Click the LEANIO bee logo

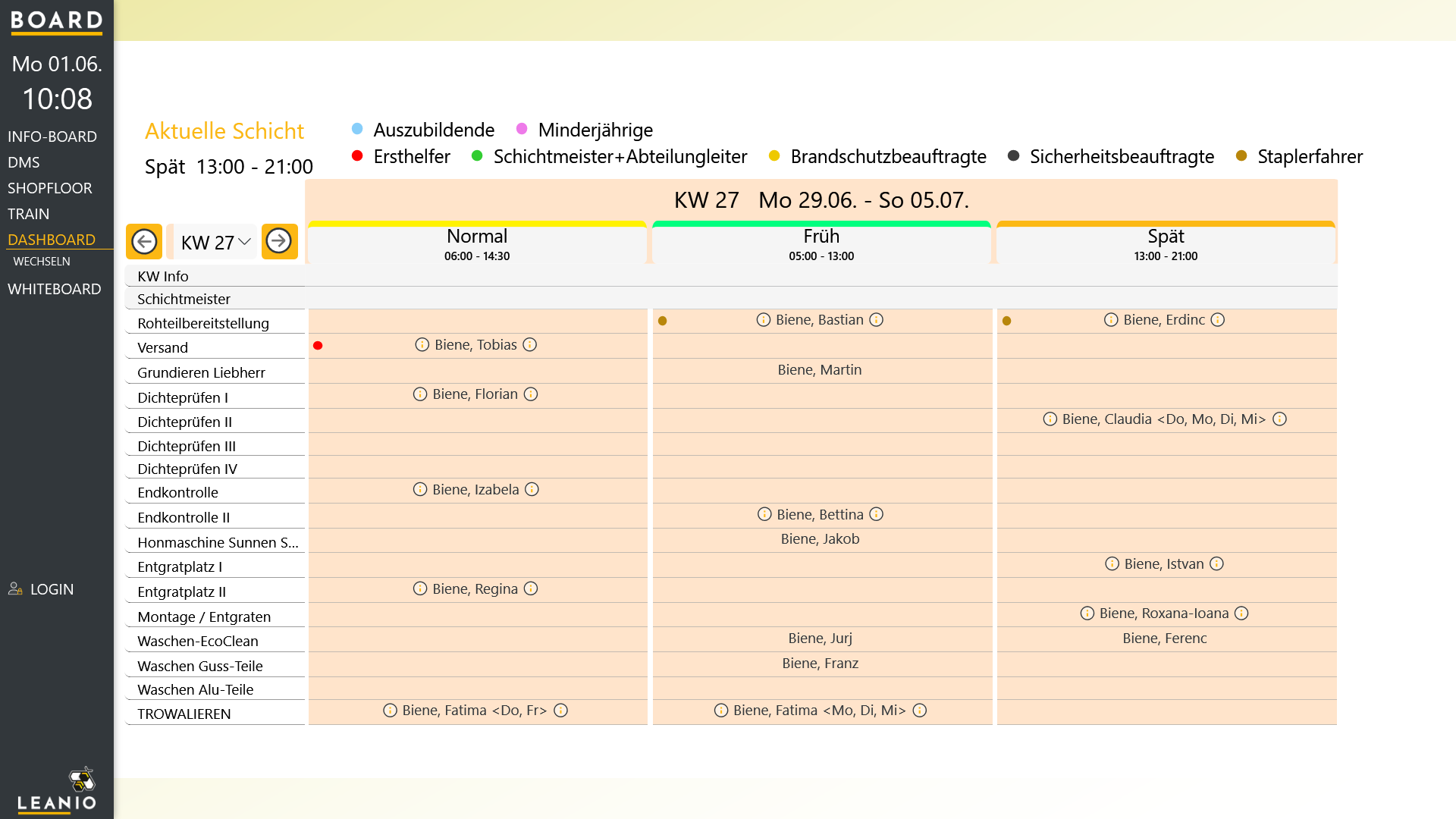click(x=82, y=779)
